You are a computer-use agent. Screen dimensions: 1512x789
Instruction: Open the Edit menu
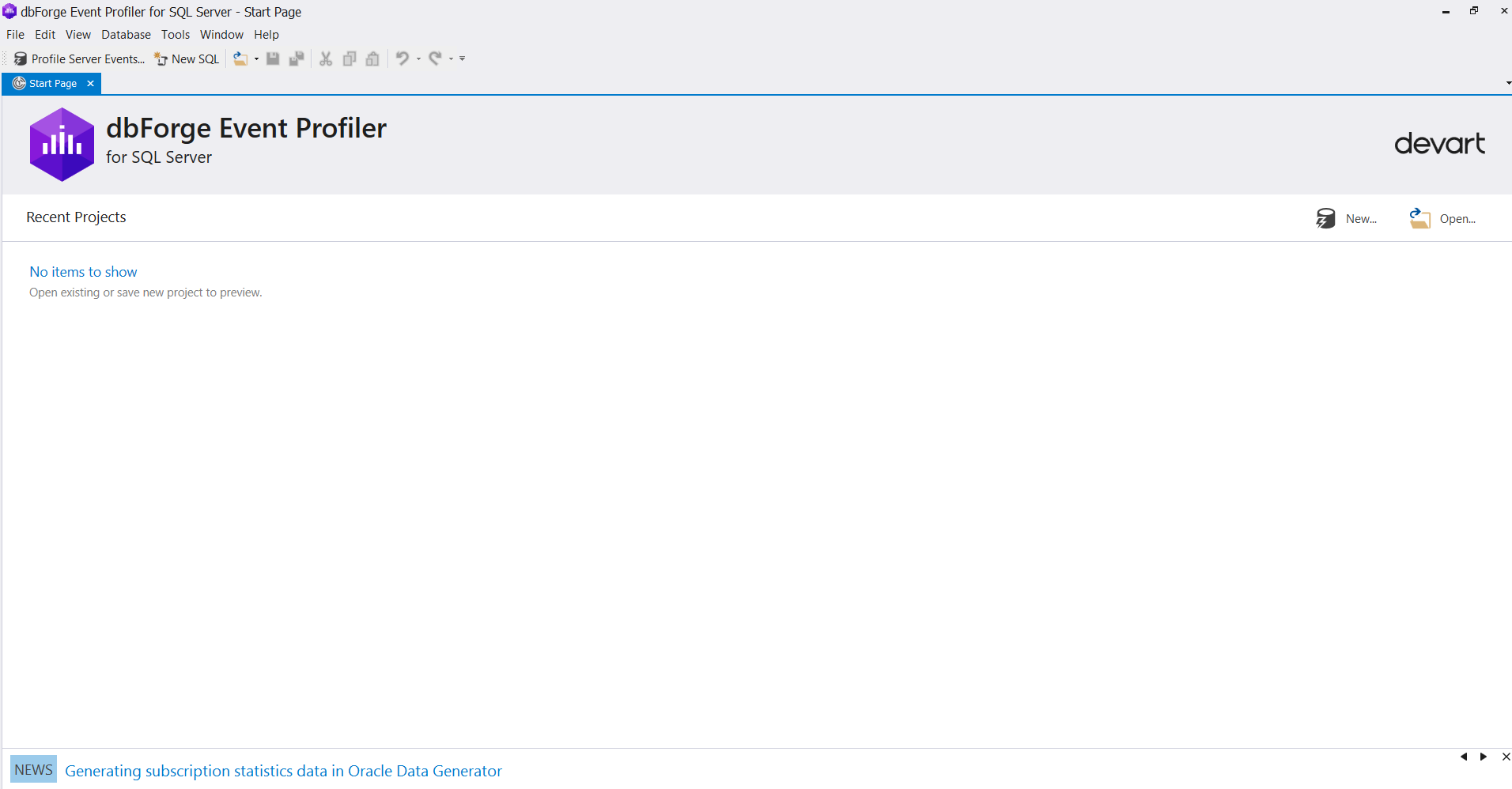45,35
